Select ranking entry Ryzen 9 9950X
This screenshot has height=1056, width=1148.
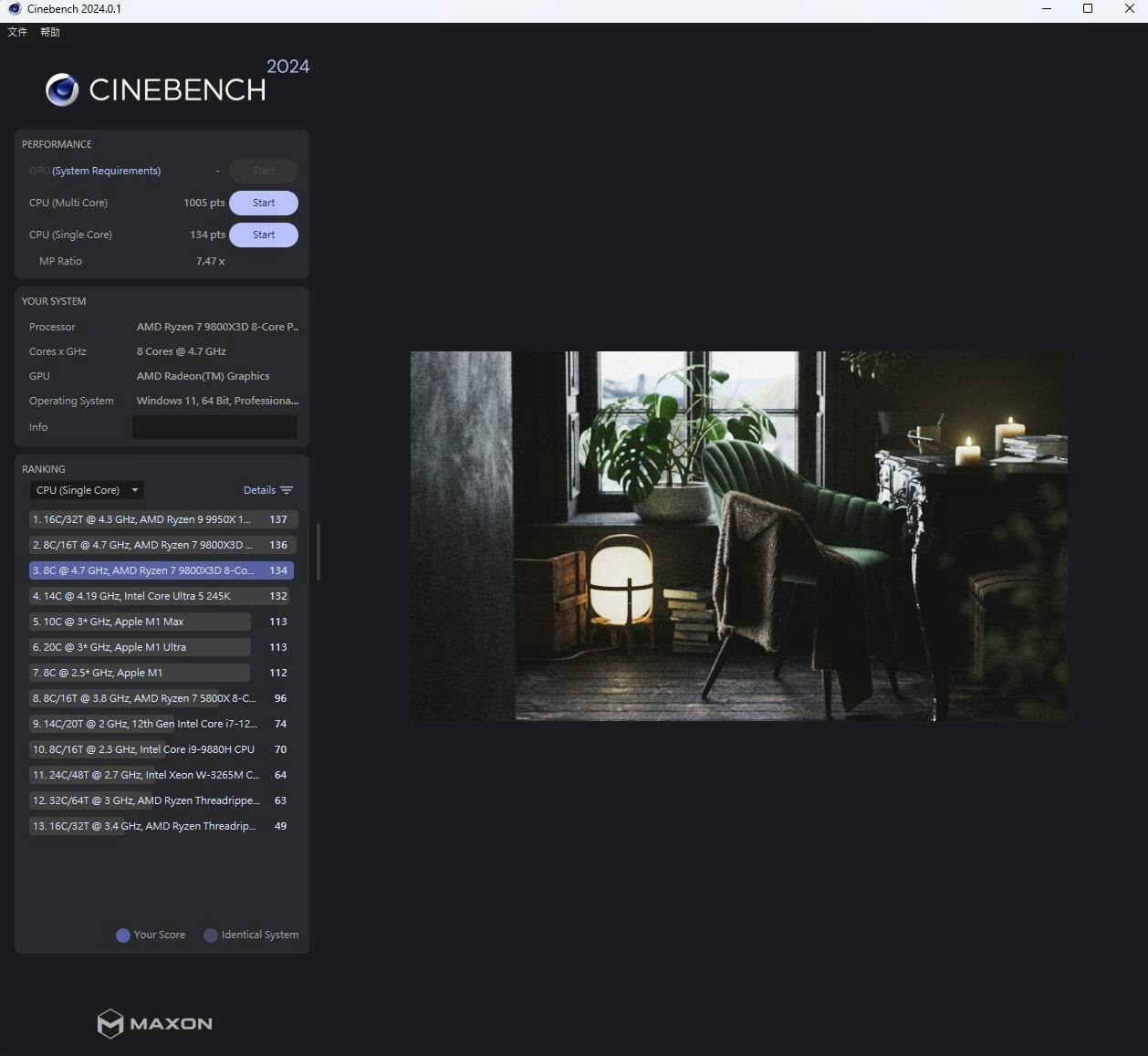162,519
